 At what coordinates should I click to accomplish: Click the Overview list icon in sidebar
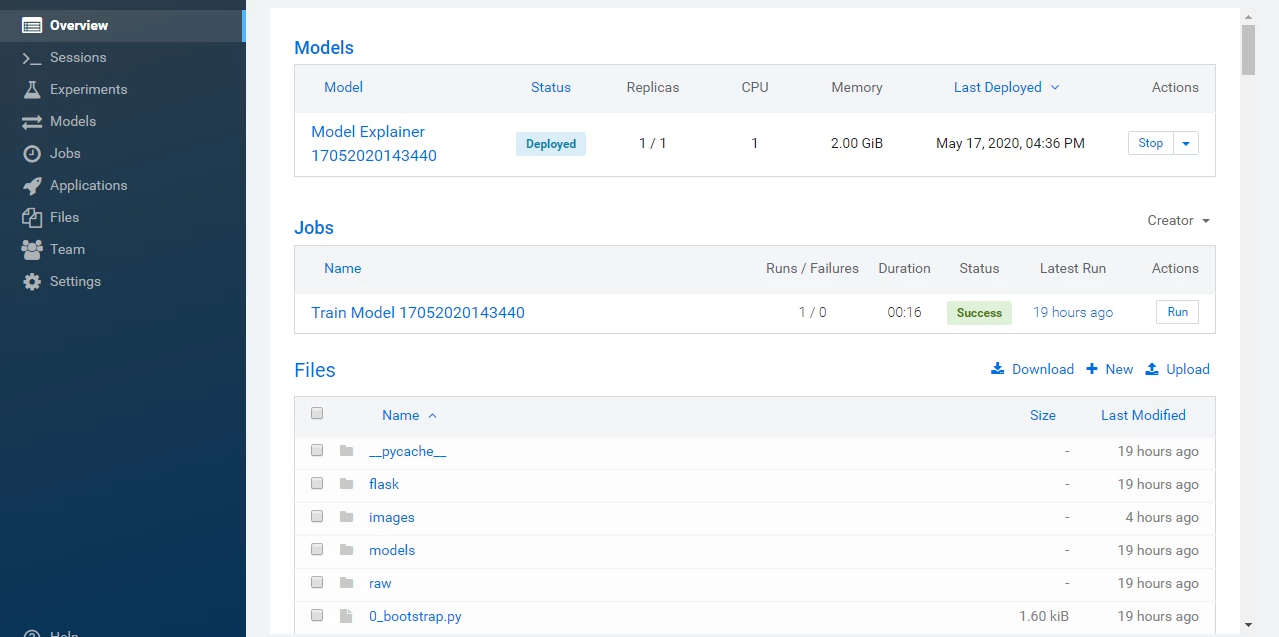[32, 25]
